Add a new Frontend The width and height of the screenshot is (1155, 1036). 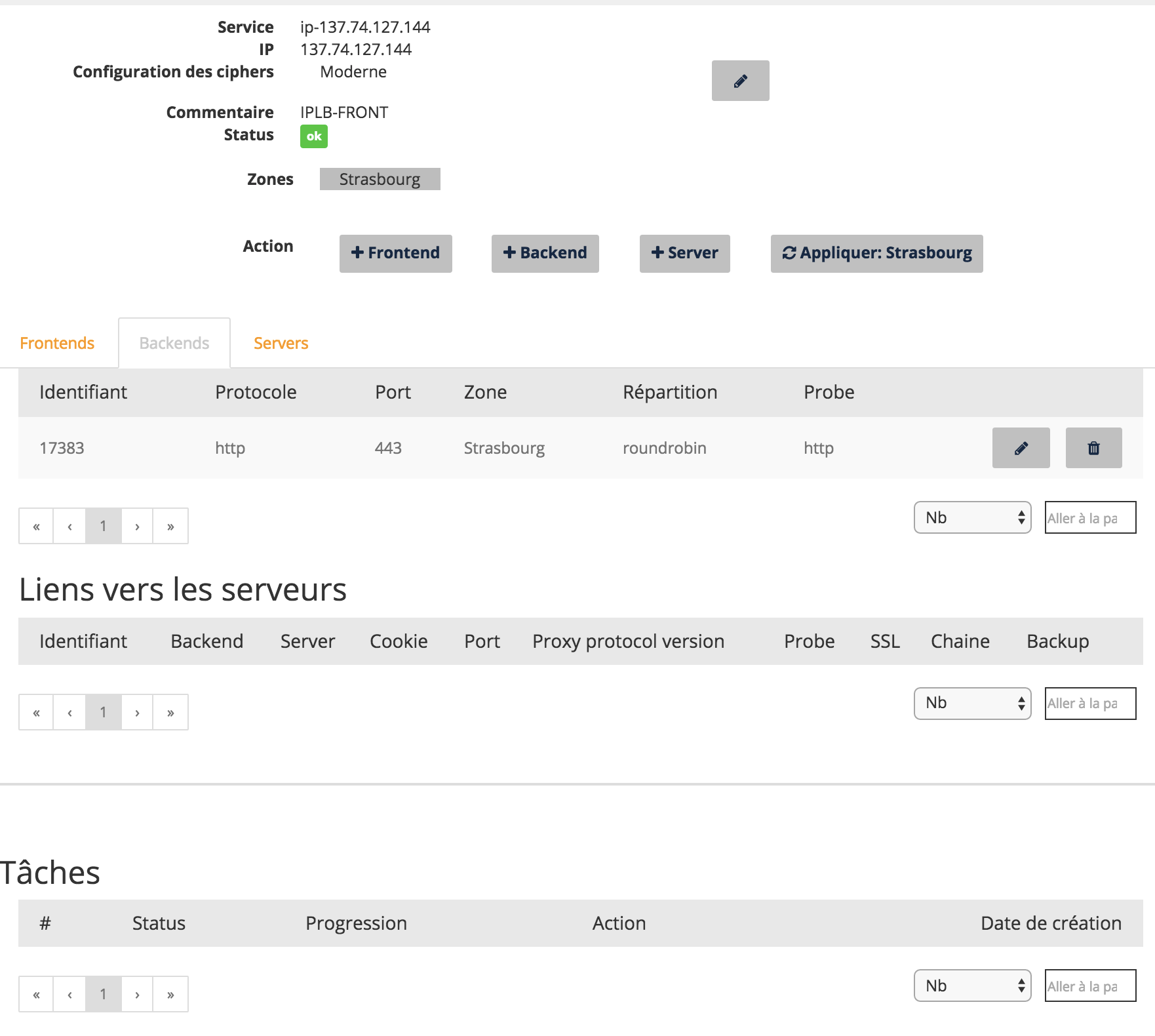tap(395, 253)
